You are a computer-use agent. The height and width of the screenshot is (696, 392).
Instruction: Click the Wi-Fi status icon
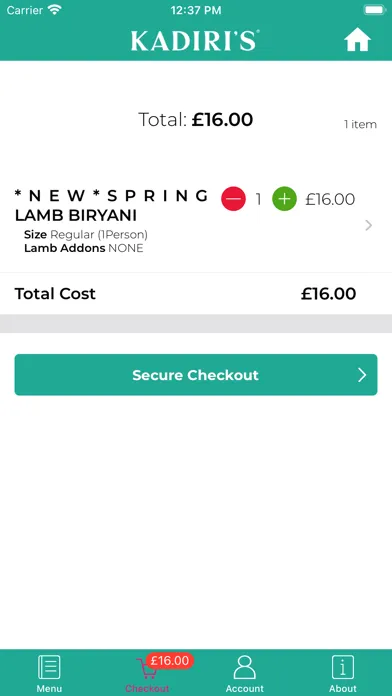[55, 10]
